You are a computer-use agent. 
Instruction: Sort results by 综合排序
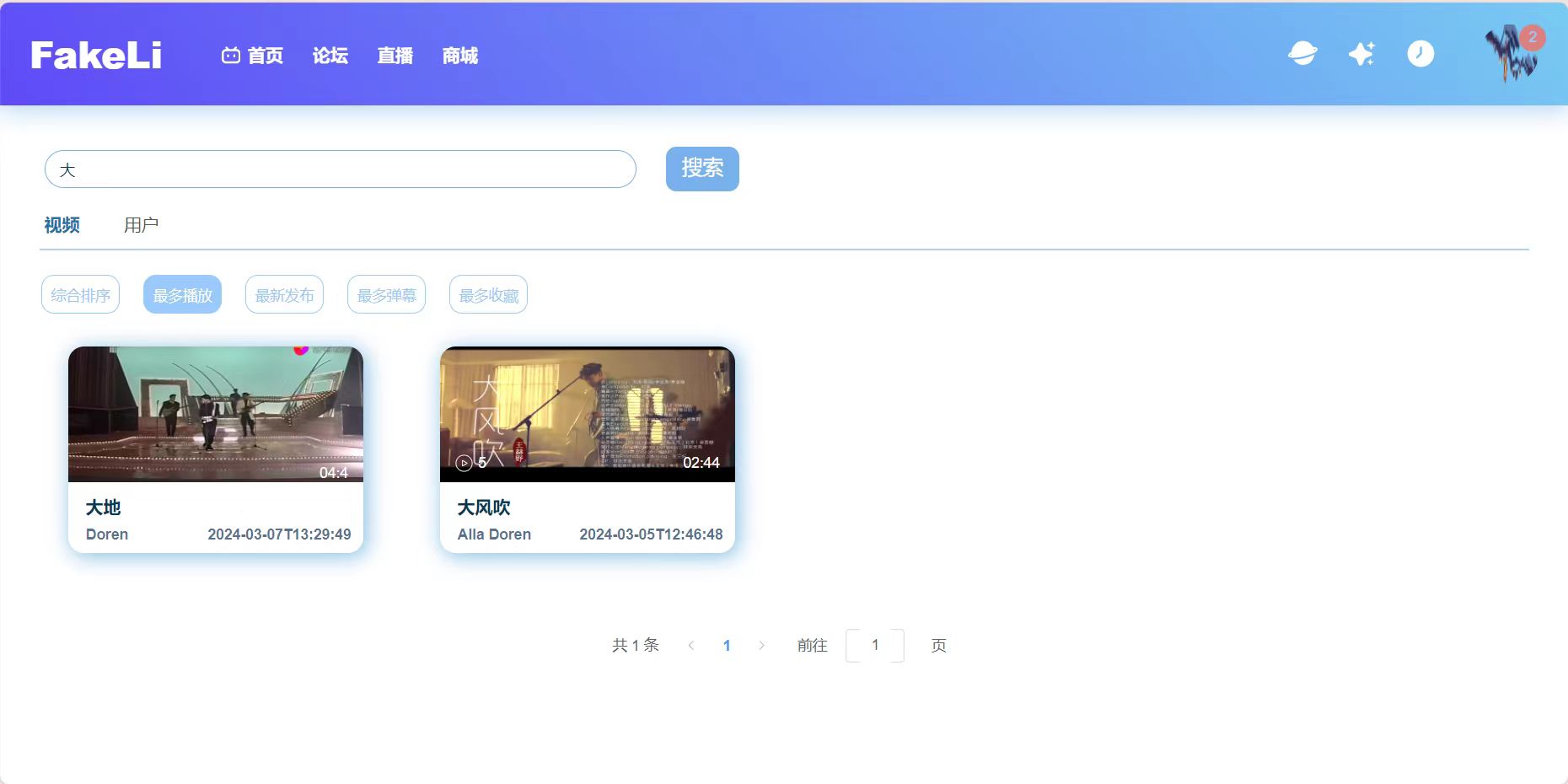click(x=80, y=294)
